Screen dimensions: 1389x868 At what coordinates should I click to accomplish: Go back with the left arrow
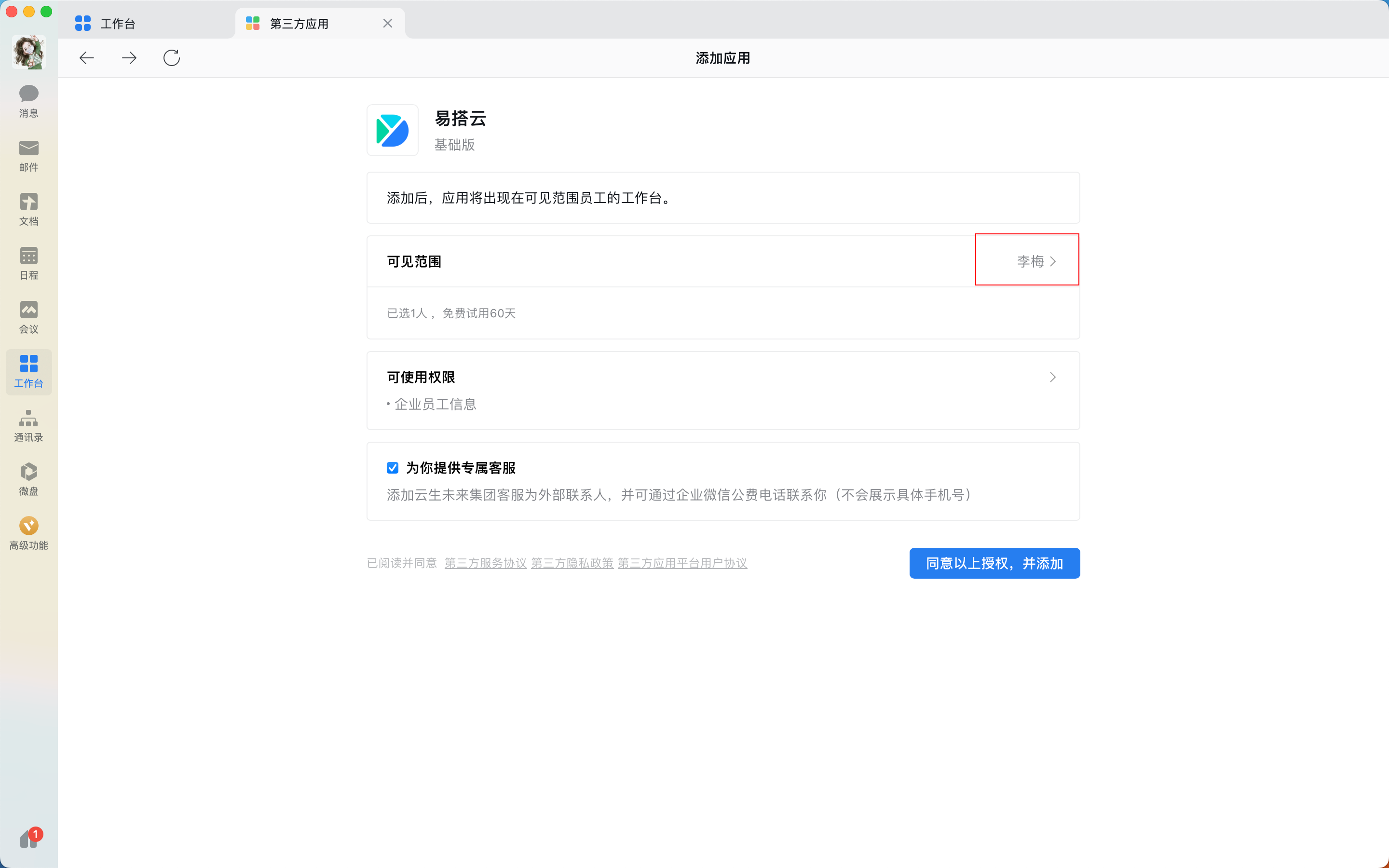click(87, 58)
